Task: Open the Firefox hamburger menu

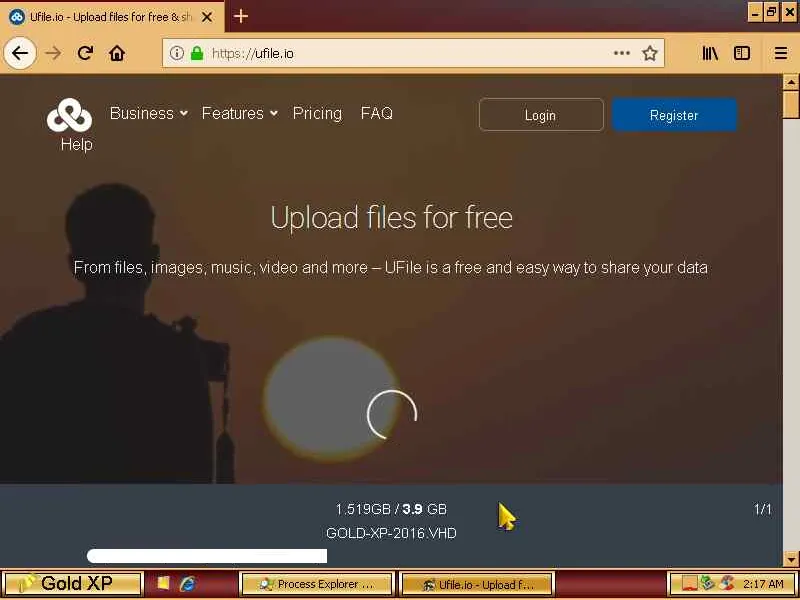Action: coord(781,53)
